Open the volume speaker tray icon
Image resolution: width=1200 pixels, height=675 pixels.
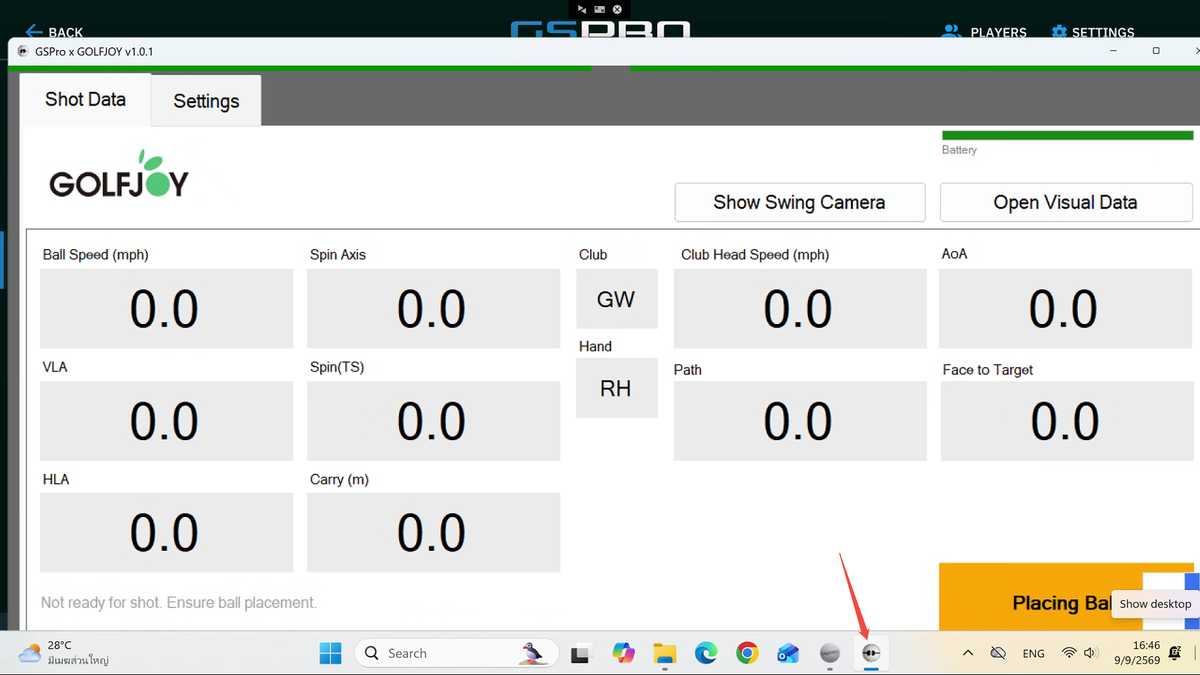(1091, 653)
